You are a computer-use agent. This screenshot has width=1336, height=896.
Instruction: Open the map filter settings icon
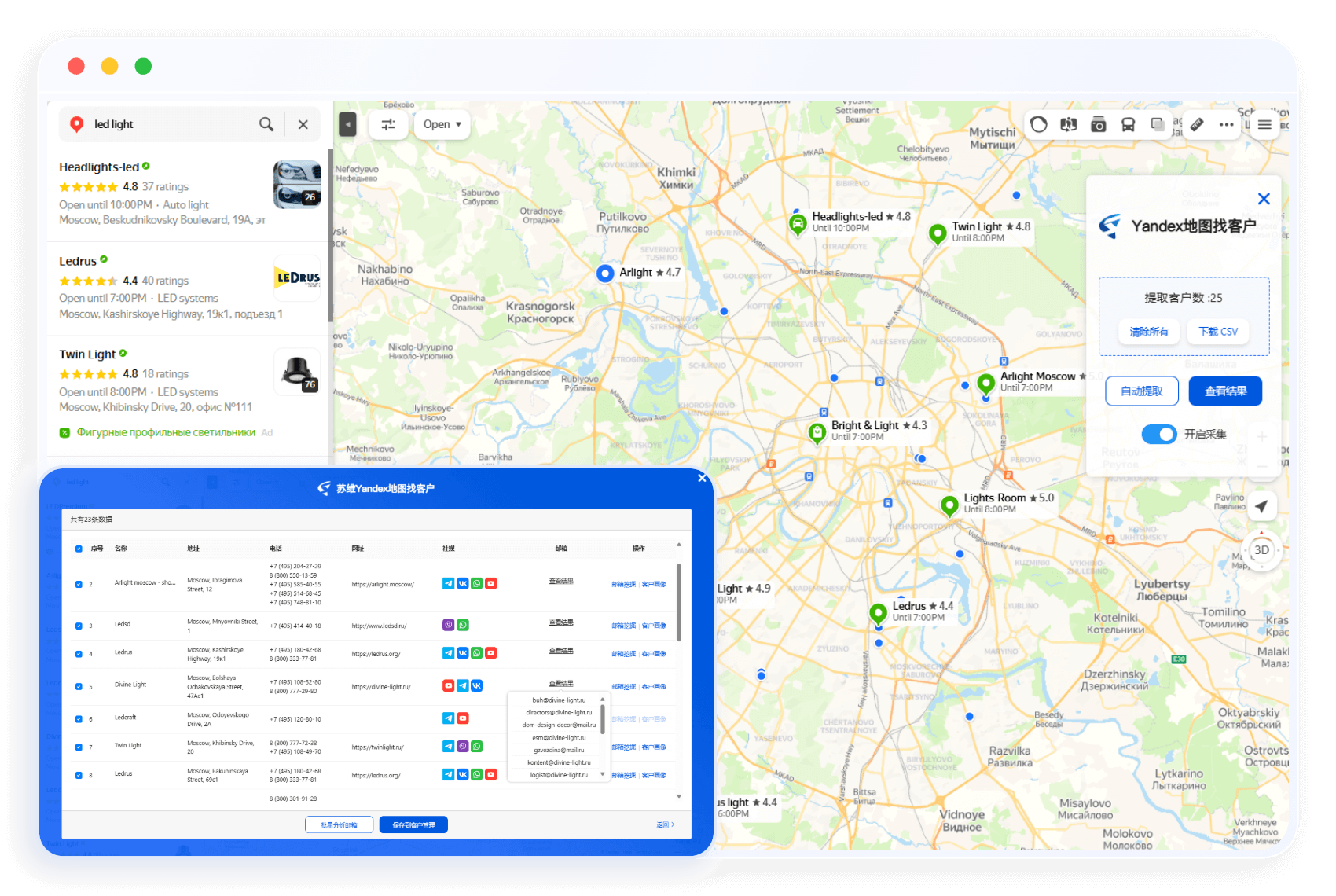pyautogui.click(x=388, y=124)
